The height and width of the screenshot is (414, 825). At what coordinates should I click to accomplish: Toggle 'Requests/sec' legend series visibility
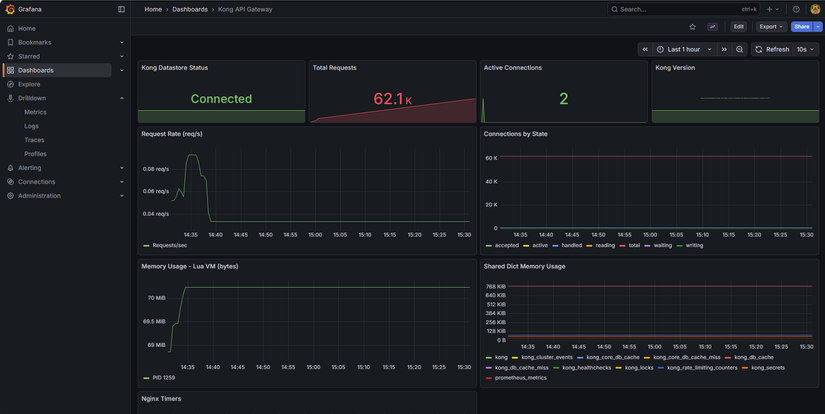click(168, 245)
